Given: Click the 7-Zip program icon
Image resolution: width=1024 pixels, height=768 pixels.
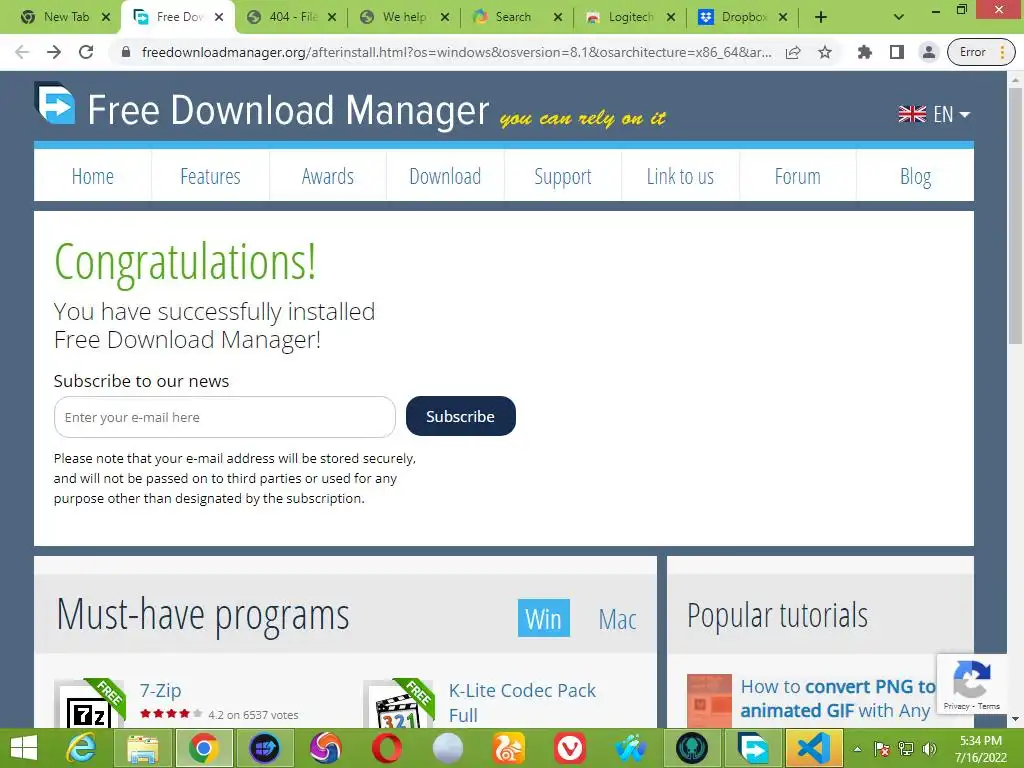Looking at the screenshot, I should 89,704.
